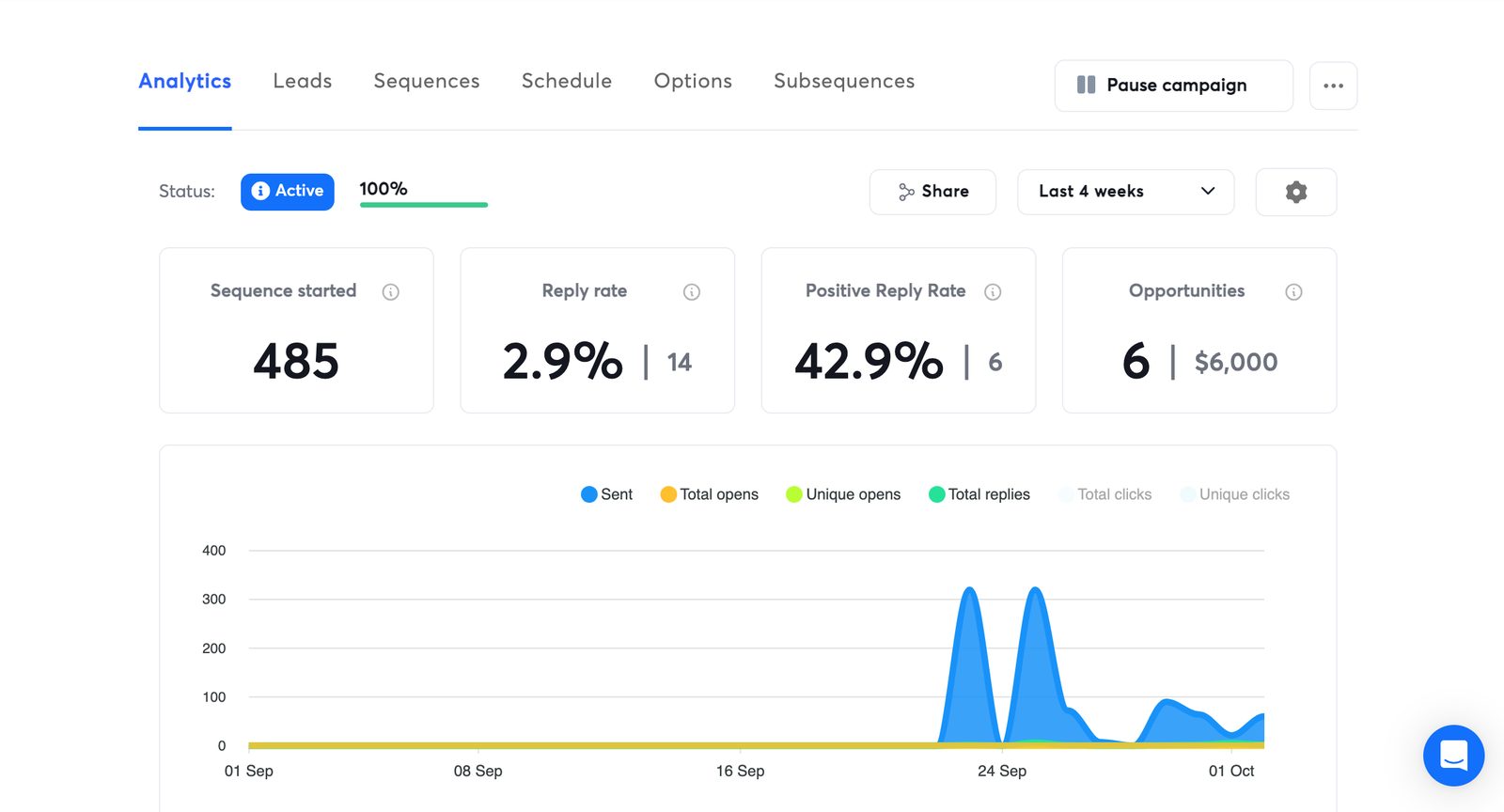The height and width of the screenshot is (812, 1504).
Task: Click the Share button
Action: click(x=932, y=192)
